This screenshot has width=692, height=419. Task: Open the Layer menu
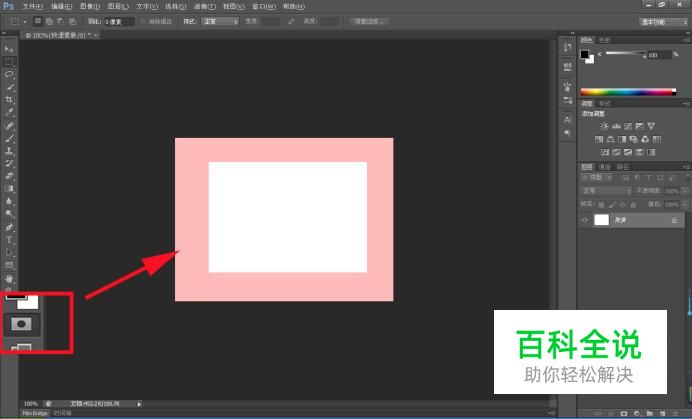tap(118, 7)
